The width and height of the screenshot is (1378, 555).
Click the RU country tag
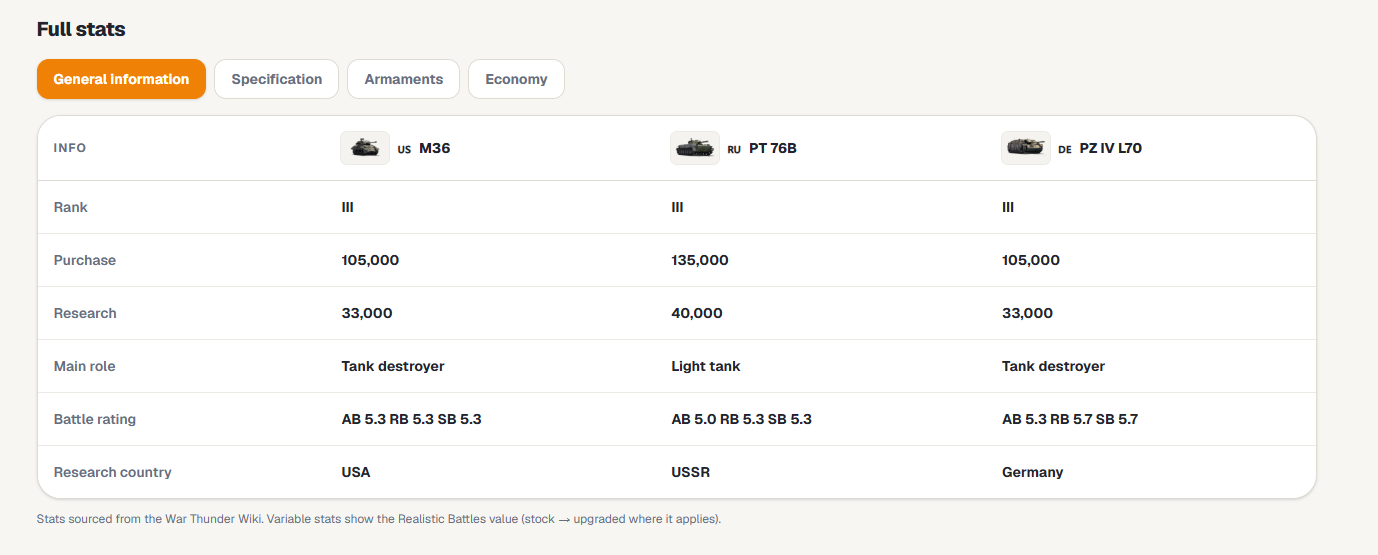[x=734, y=149]
